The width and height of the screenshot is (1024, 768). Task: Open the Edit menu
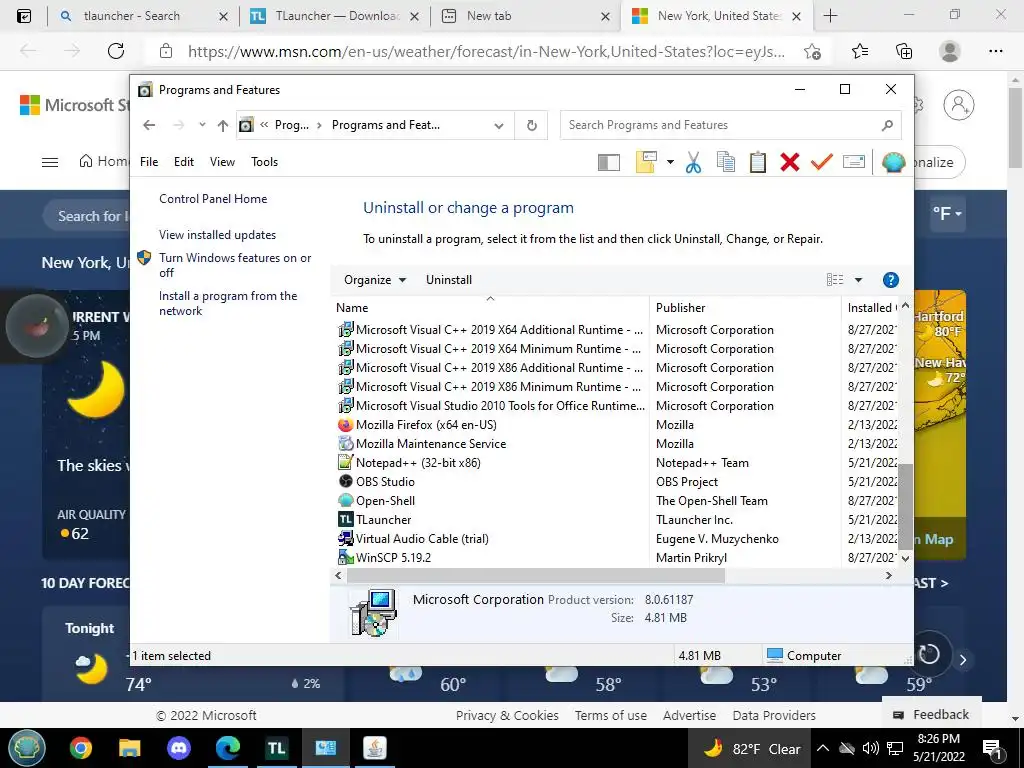[184, 162]
